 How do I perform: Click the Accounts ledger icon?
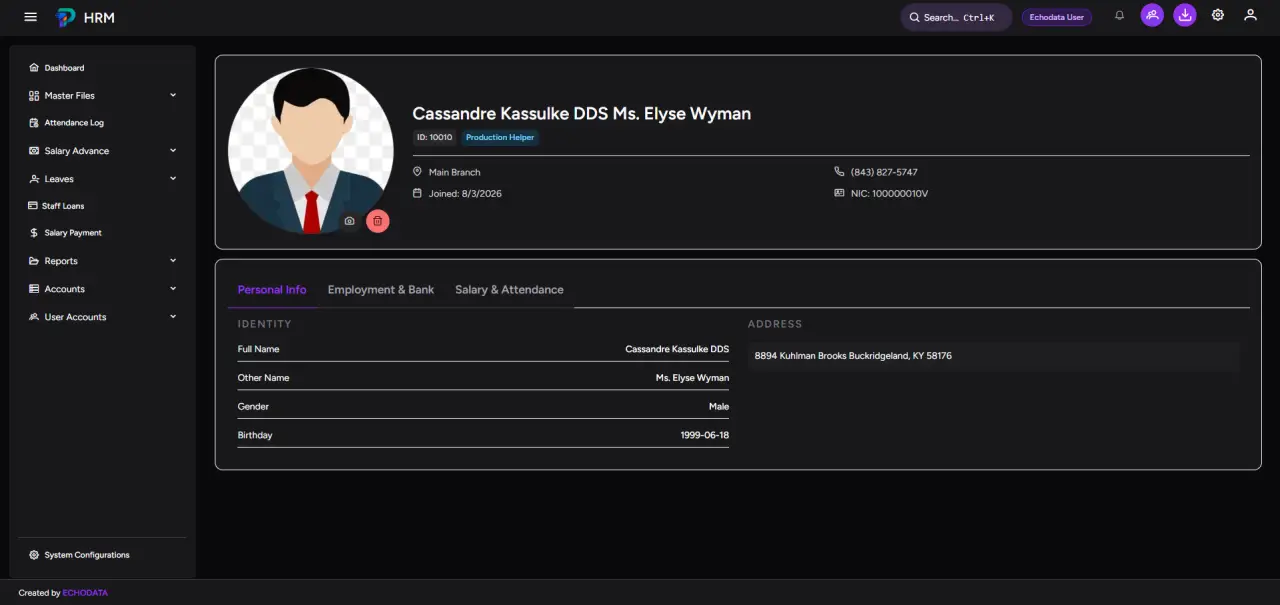34,289
